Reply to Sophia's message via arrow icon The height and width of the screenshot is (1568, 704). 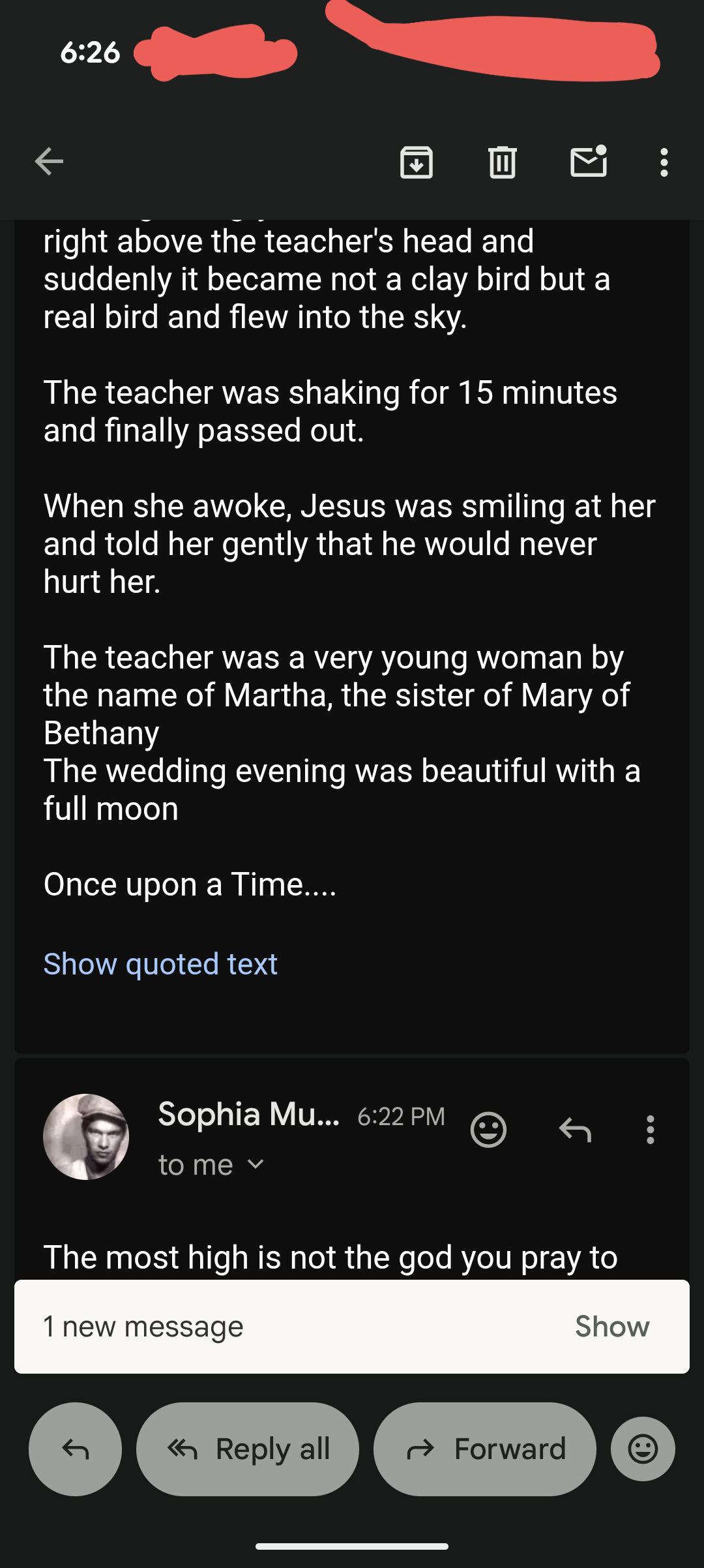(x=575, y=1129)
